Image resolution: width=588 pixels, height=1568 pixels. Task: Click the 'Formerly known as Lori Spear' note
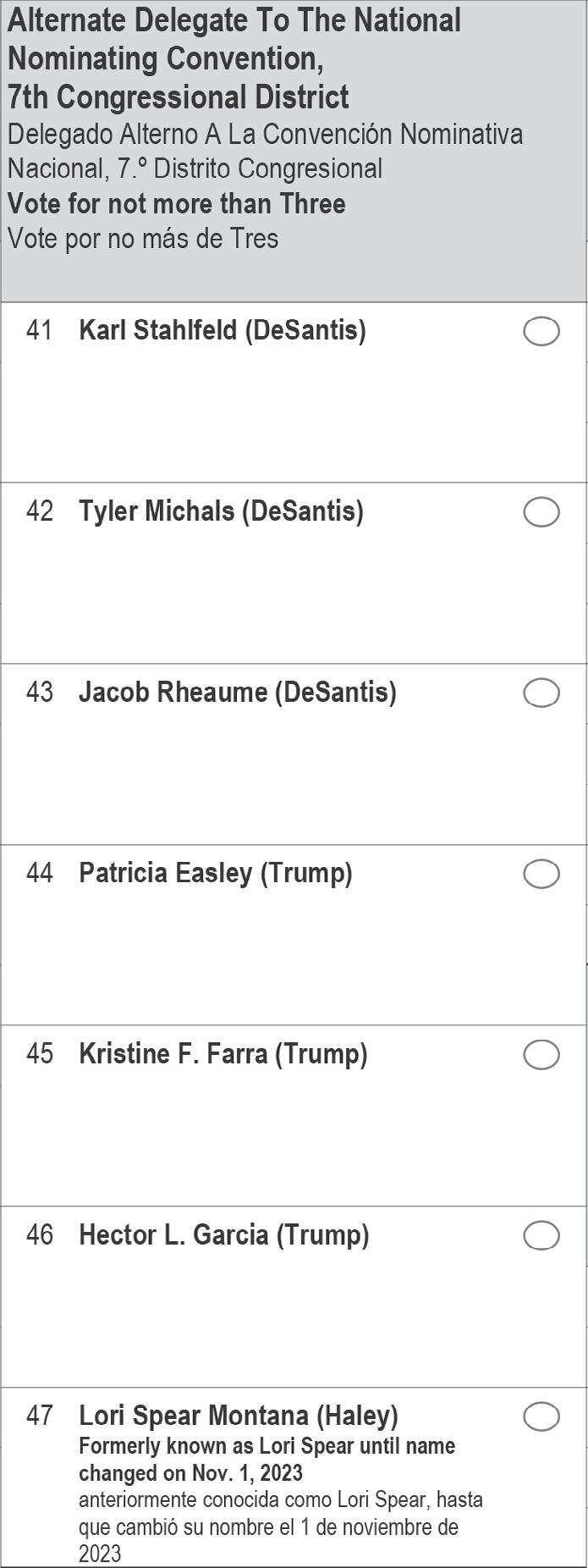267,1459
